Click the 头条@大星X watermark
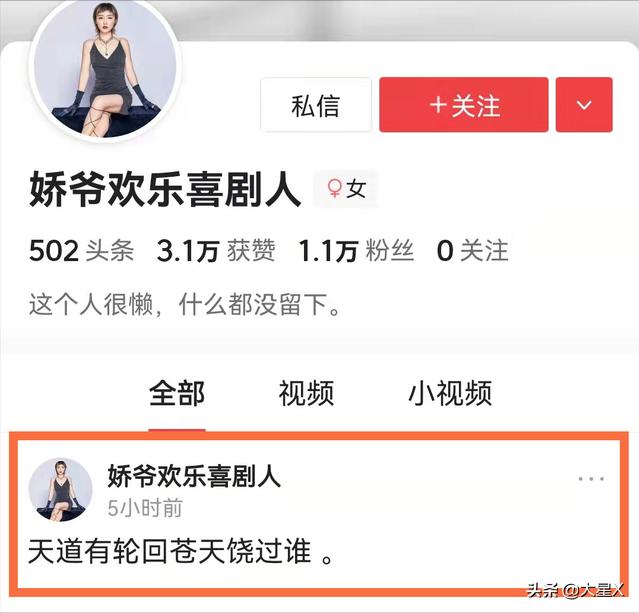 click(x=575, y=589)
